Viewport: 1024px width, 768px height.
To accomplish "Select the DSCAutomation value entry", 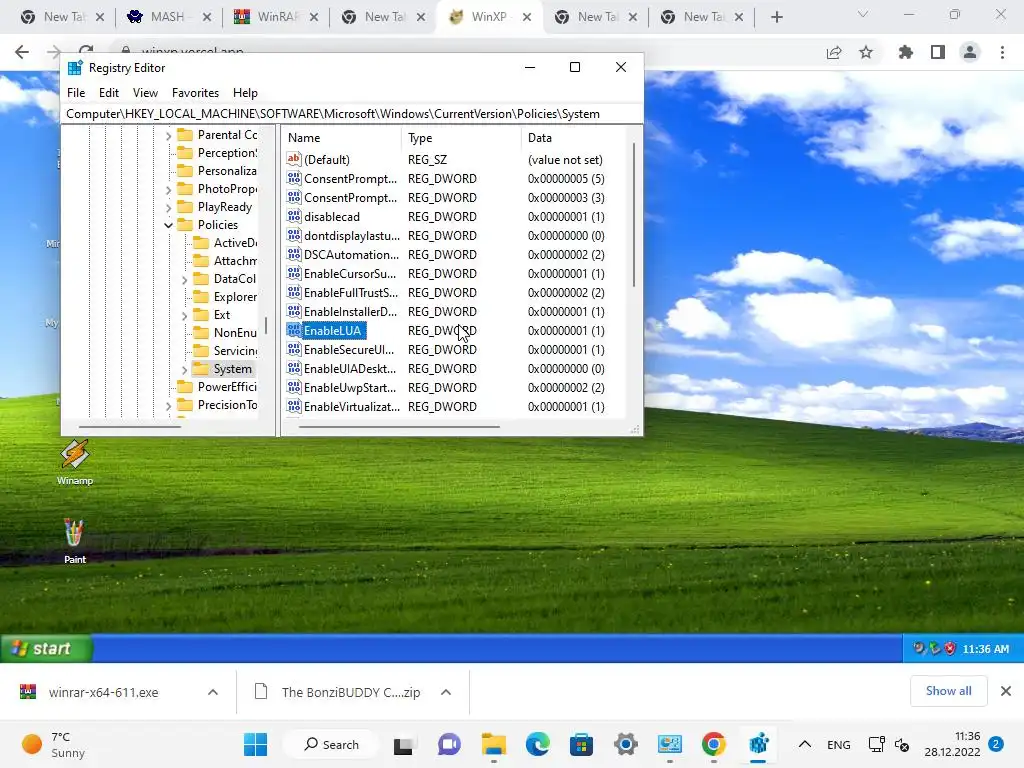I will pyautogui.click(x=351, y=255).
